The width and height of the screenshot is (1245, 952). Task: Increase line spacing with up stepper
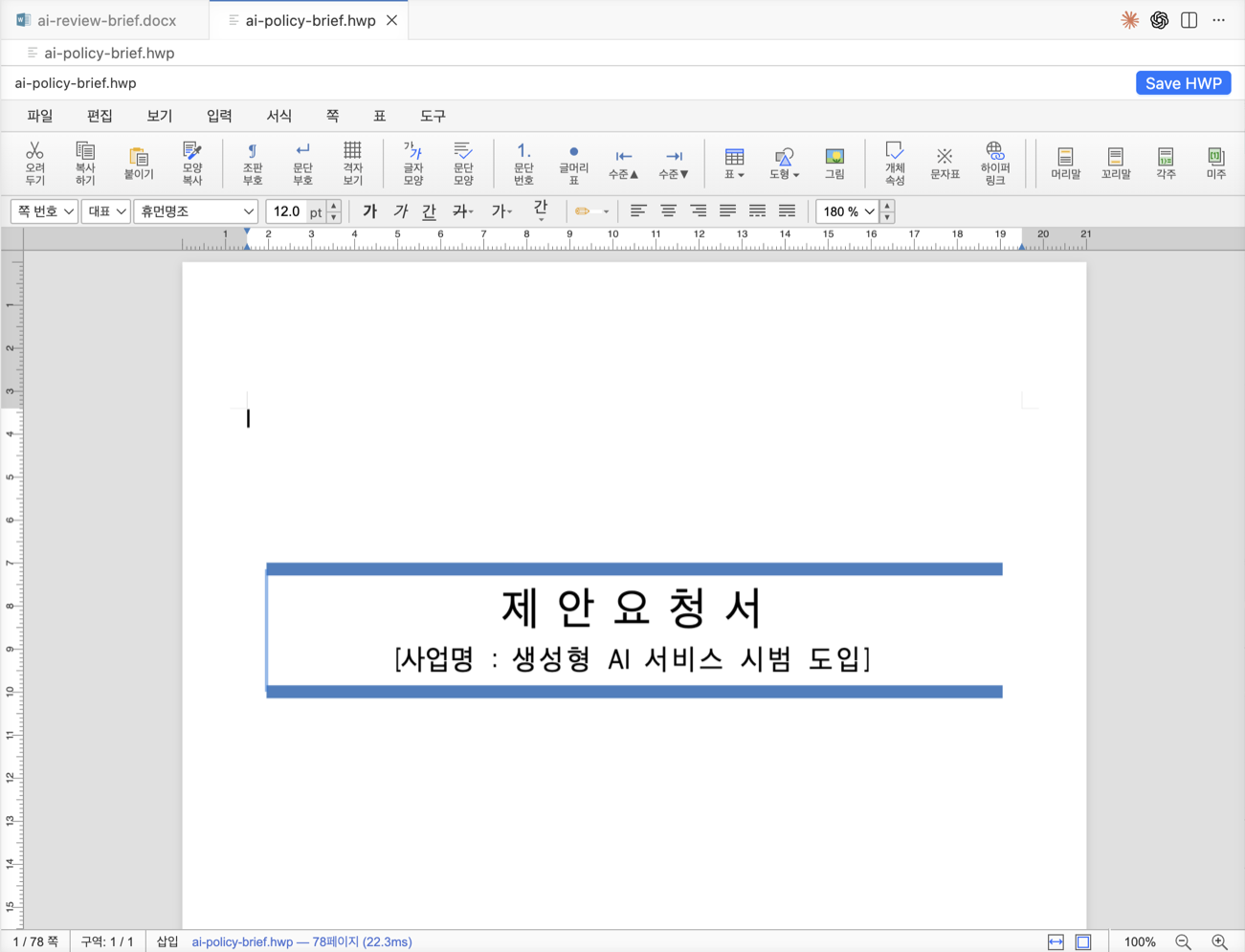(x=887, y=205)
